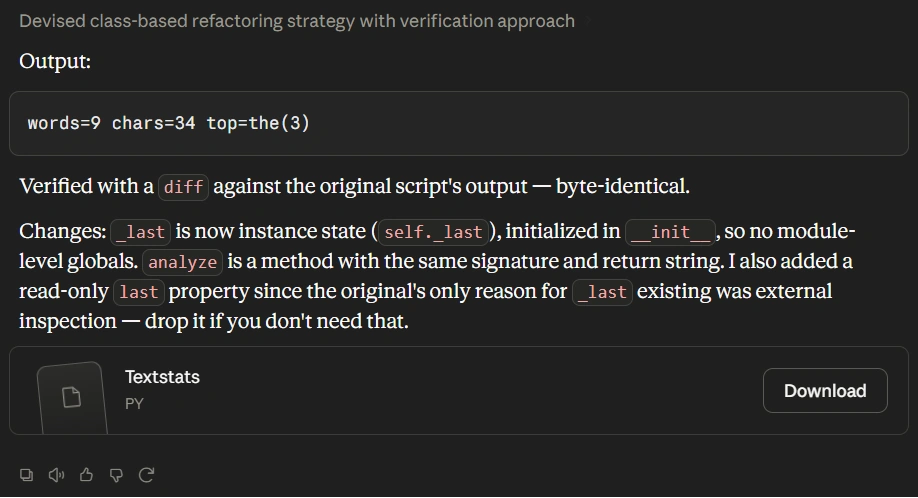
Task: Retry the response with the regenerate arrow icon
Action: [x=146, y=475]
